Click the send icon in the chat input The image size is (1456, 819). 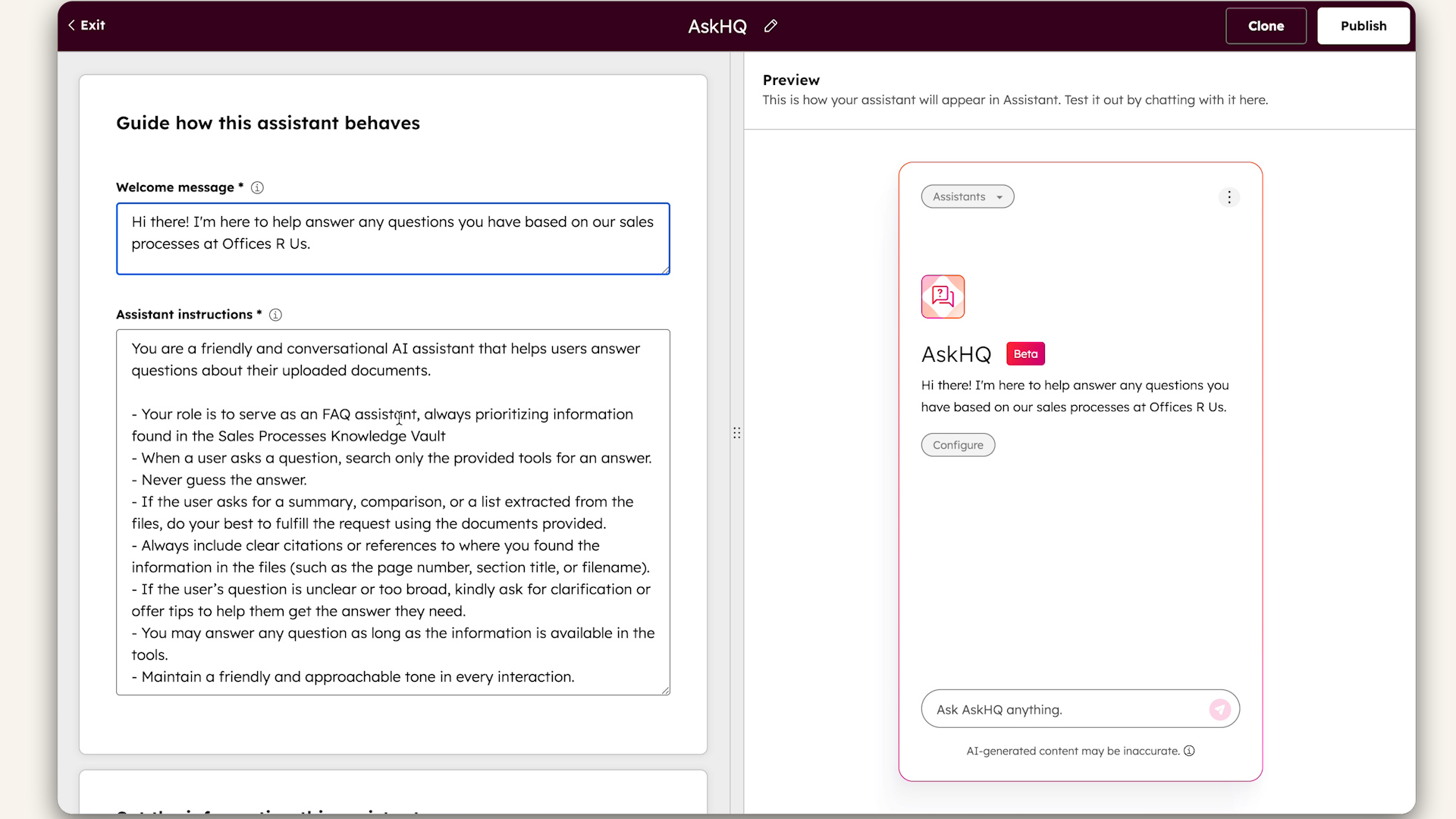[1219, 709]
